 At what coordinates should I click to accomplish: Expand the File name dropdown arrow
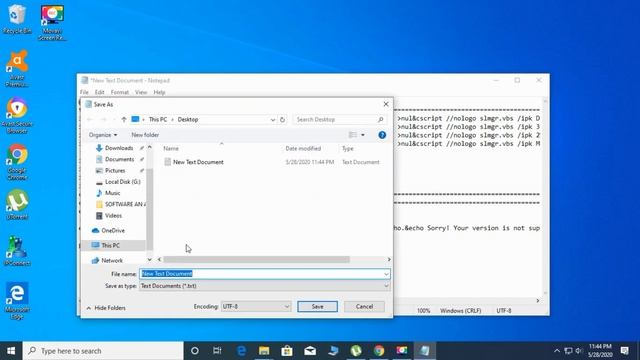point(386,274)
